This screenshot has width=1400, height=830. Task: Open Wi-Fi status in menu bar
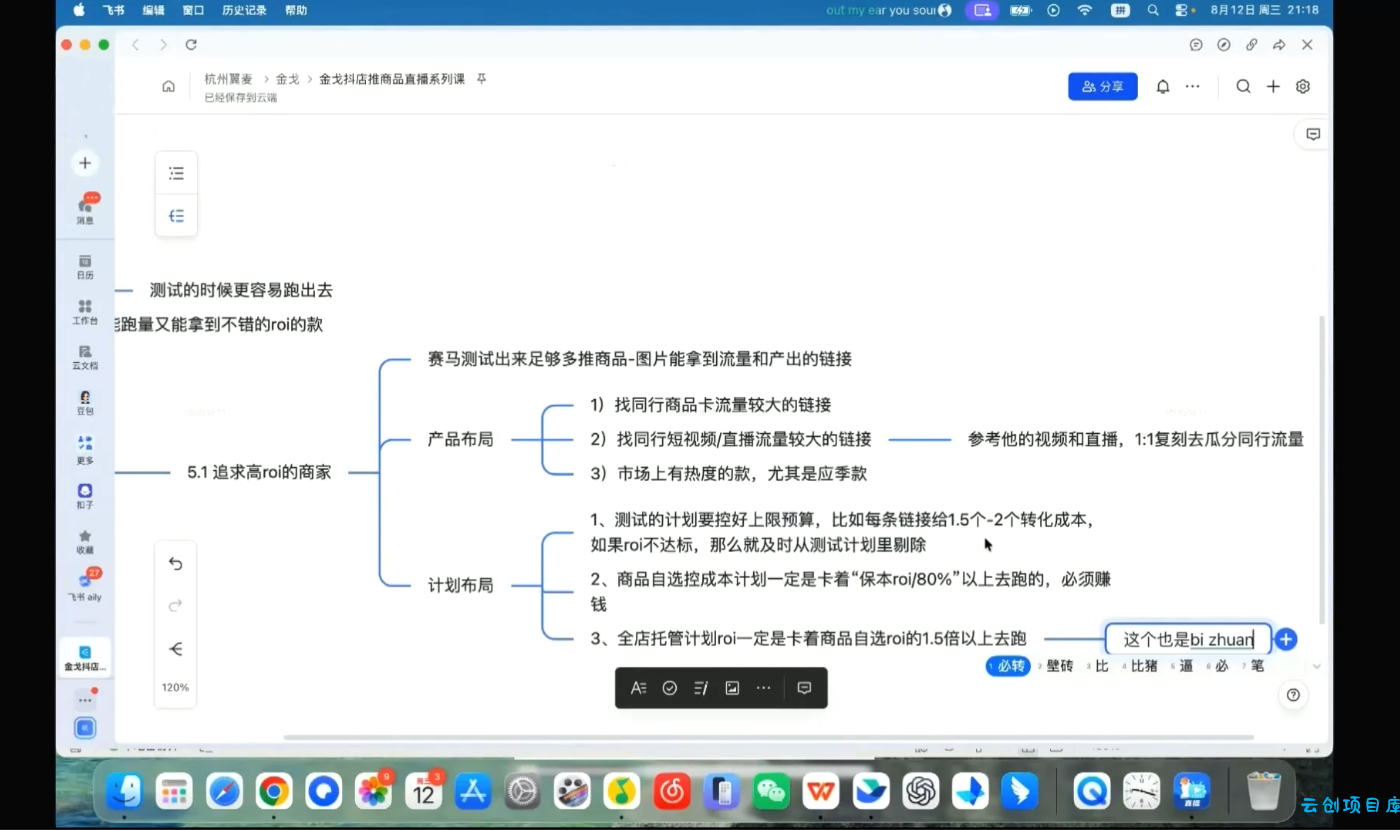(1085, 10)
